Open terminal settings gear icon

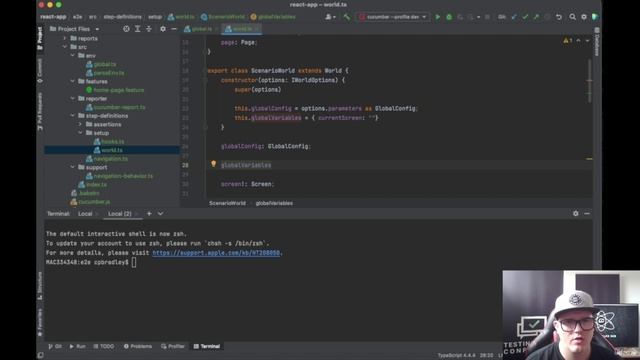576,213
